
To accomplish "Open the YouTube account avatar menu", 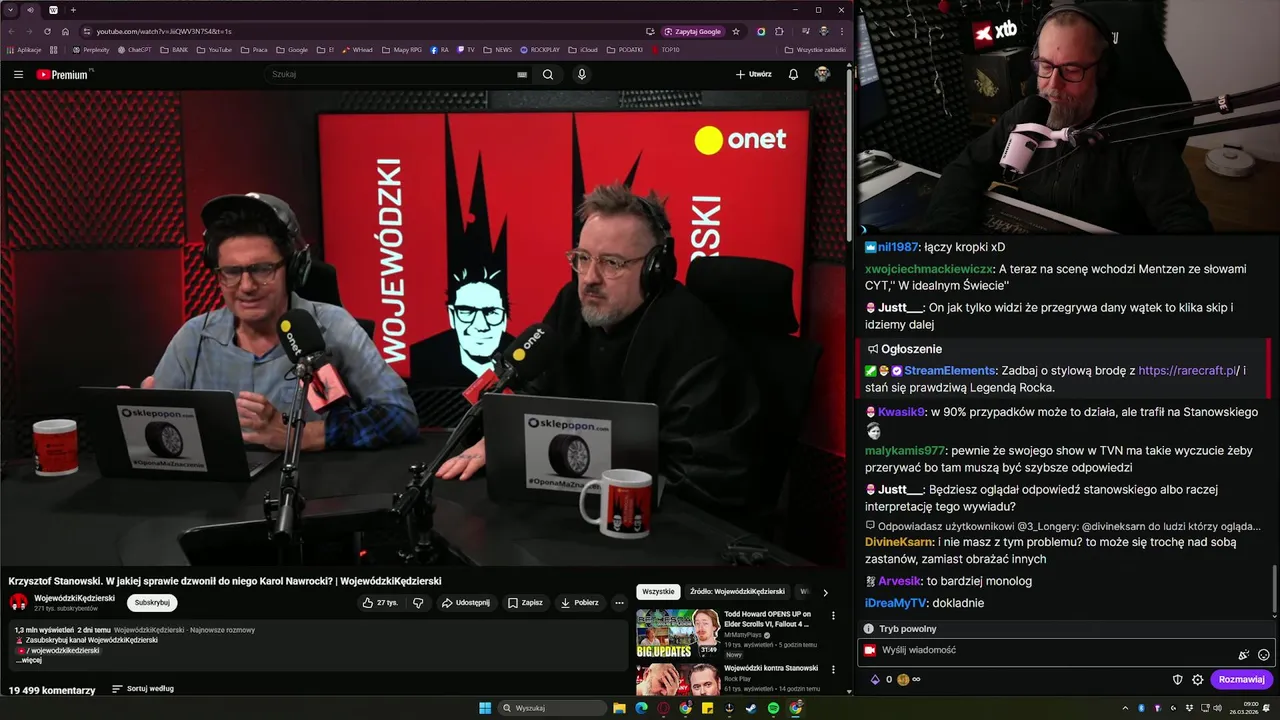I will 822,74.
